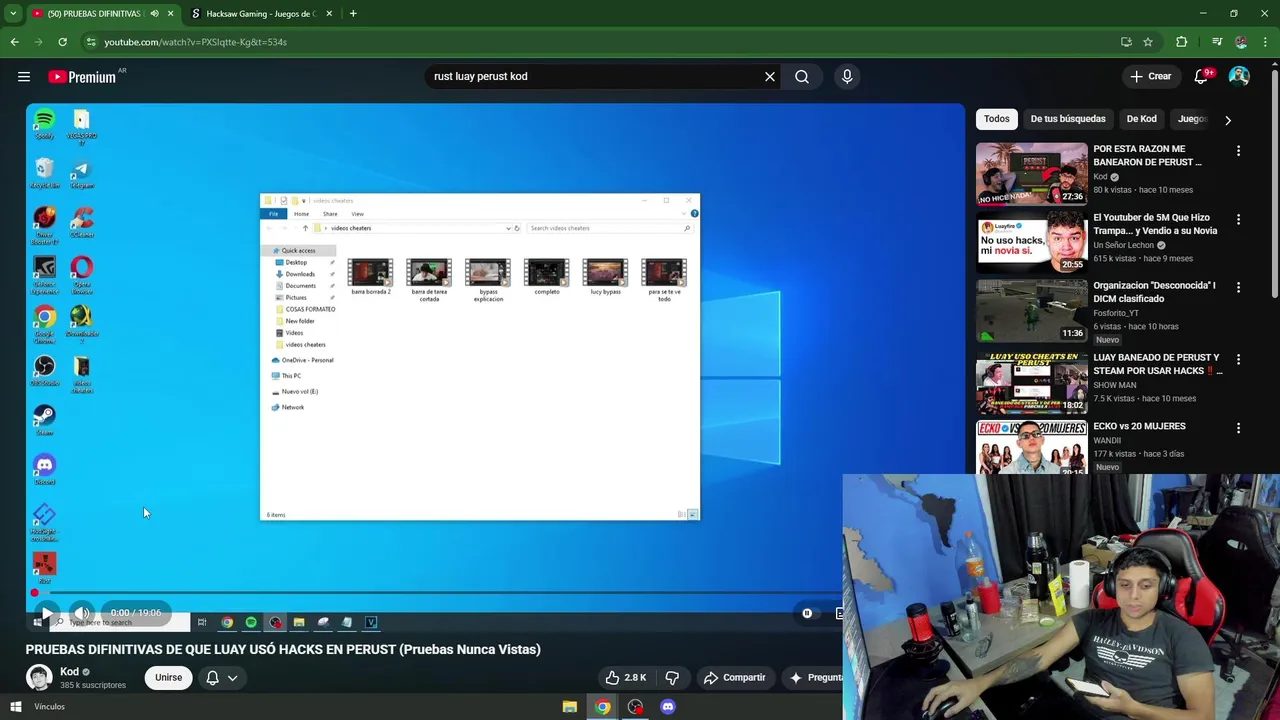Viewport: 1280px width, 720px height.
Task: Open Kod channel avatar
Action: tap(39, 677)
